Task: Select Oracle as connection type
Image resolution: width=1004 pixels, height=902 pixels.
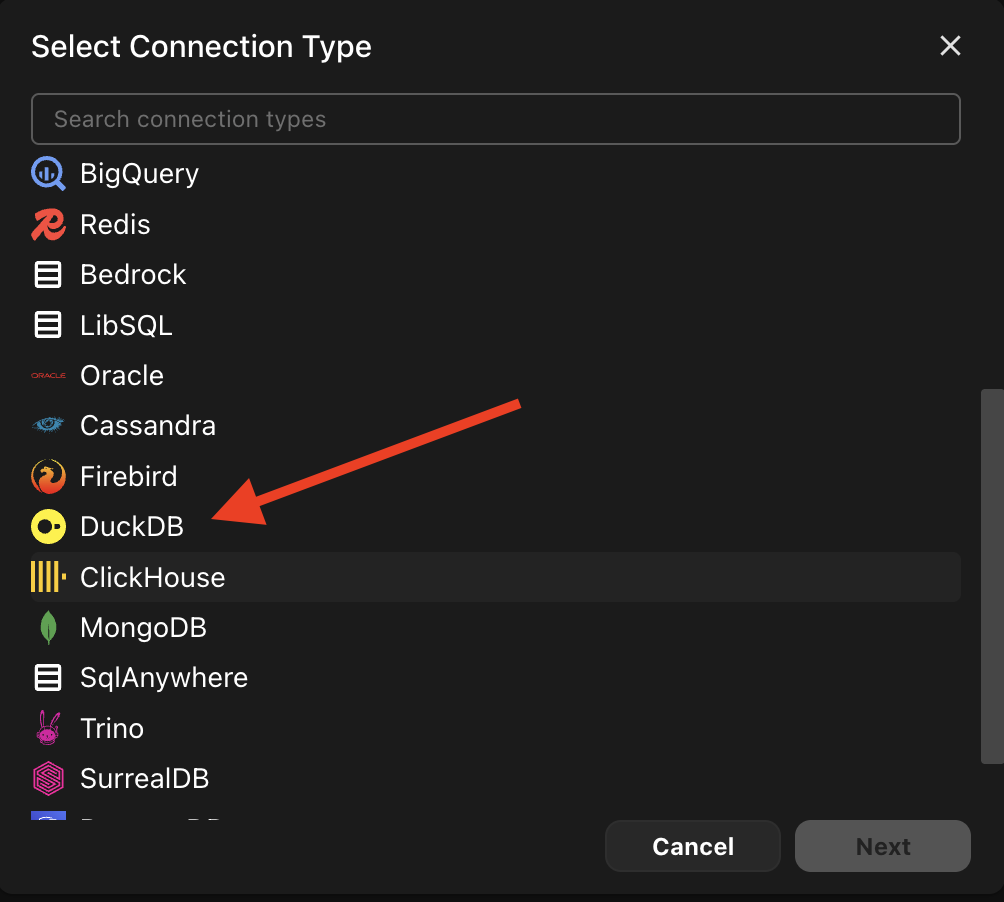Action: (496, 375)
